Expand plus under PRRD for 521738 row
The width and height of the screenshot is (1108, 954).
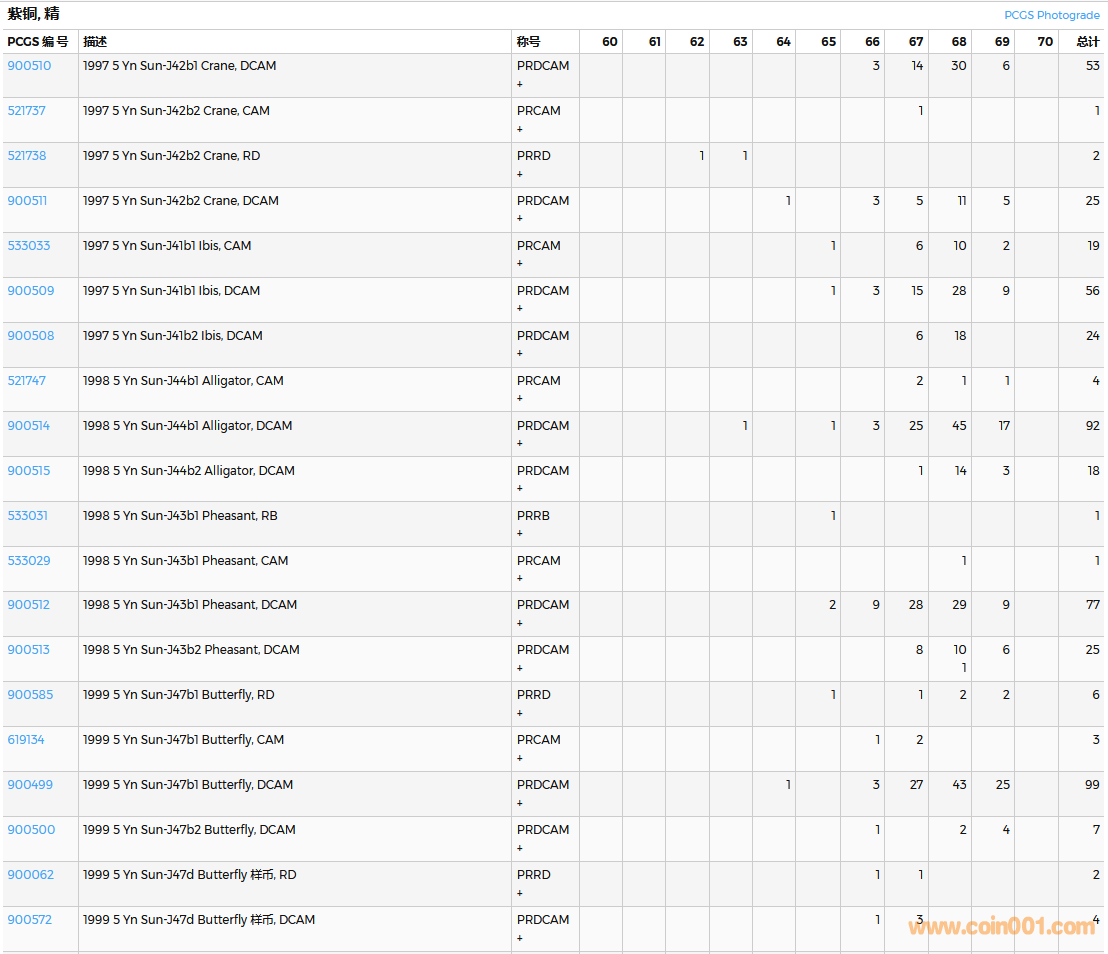[x=520, y=174]
